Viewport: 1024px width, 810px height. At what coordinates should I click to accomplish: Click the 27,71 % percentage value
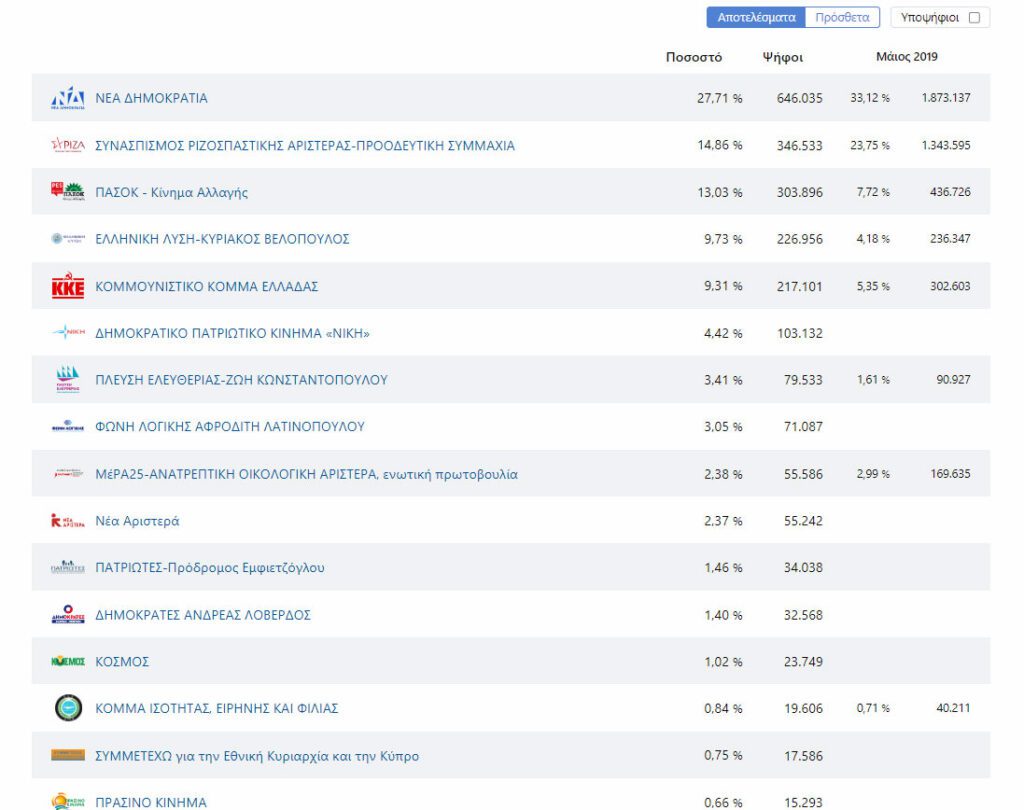coord(720,99)
